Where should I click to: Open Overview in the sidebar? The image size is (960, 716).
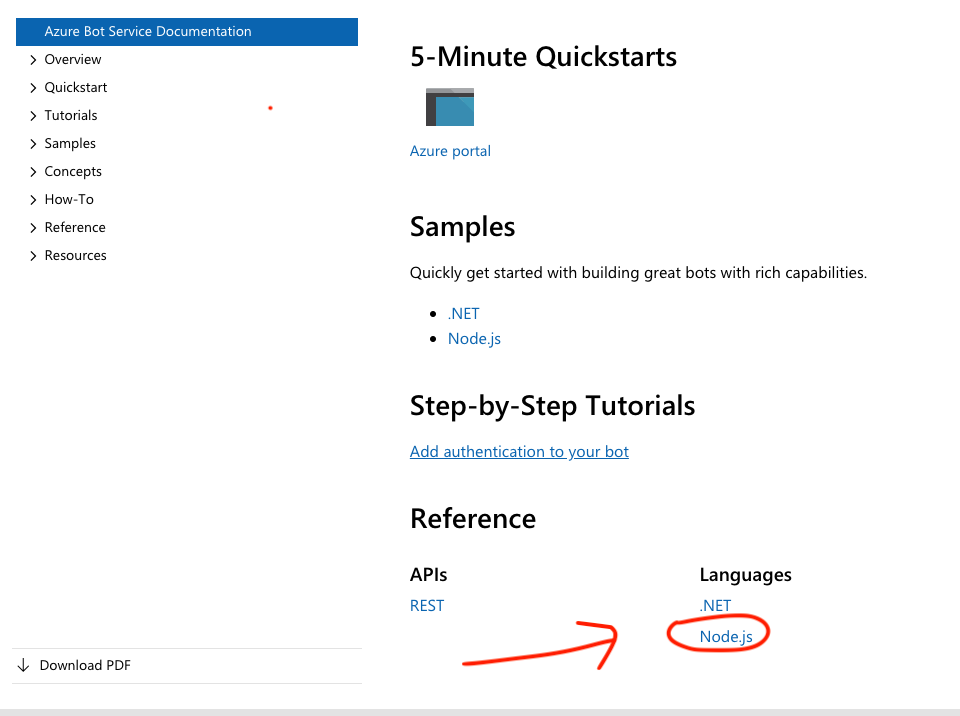click(73, 59)
